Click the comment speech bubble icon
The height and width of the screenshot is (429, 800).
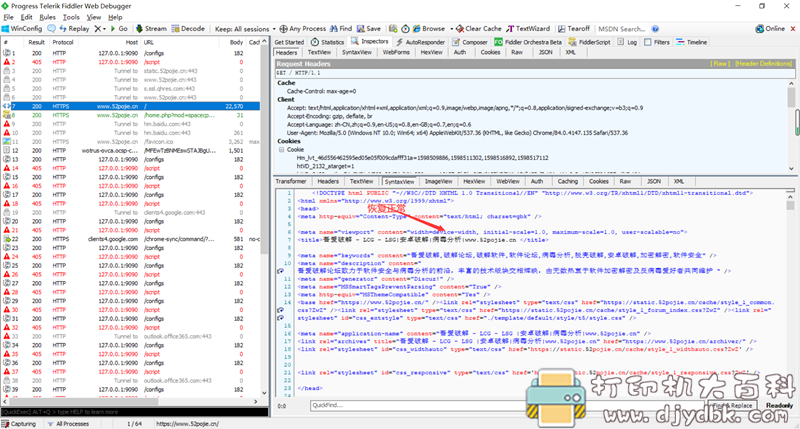coord(52,29)
